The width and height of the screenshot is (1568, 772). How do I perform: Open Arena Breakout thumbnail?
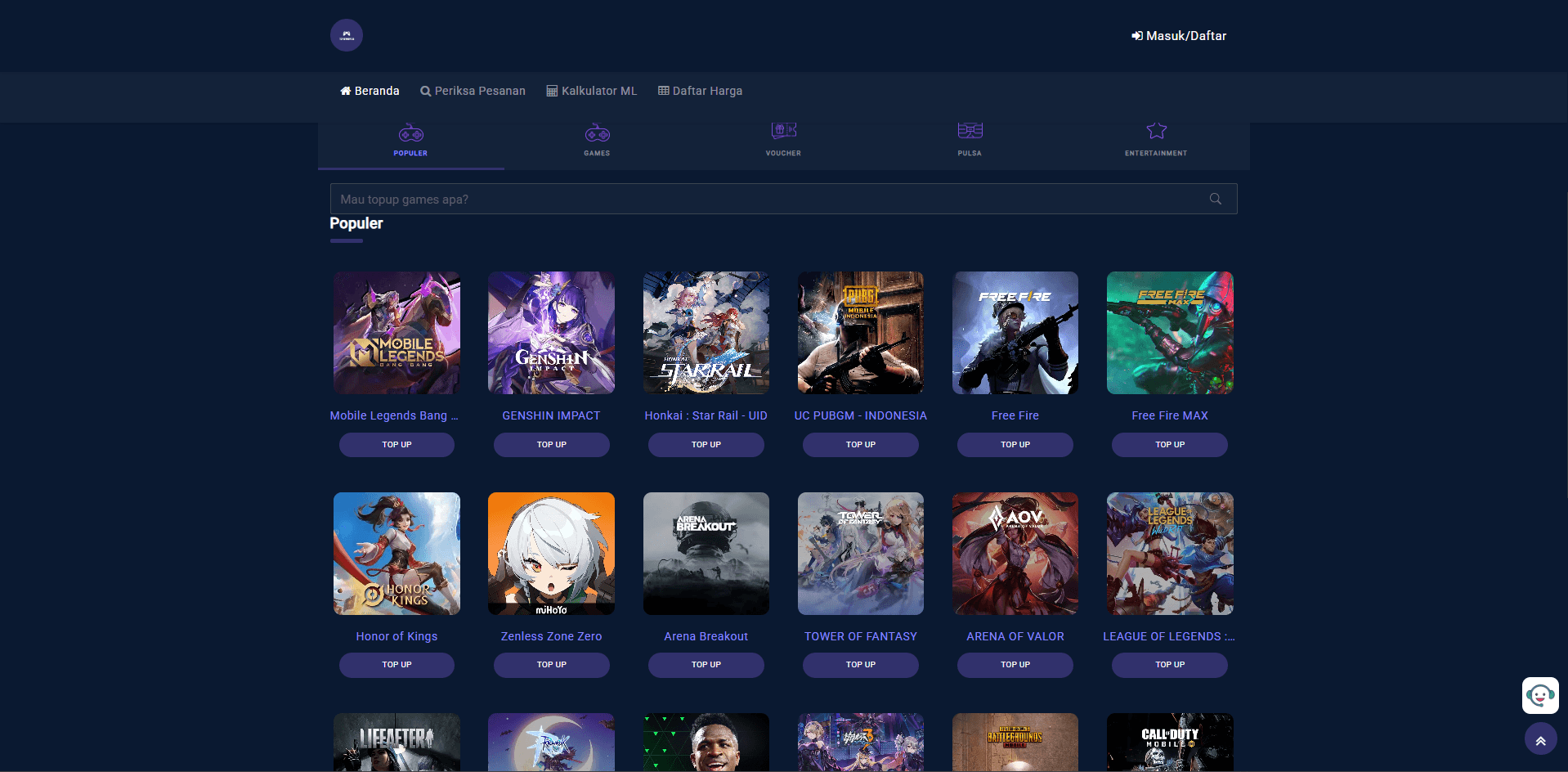[706, 554]
